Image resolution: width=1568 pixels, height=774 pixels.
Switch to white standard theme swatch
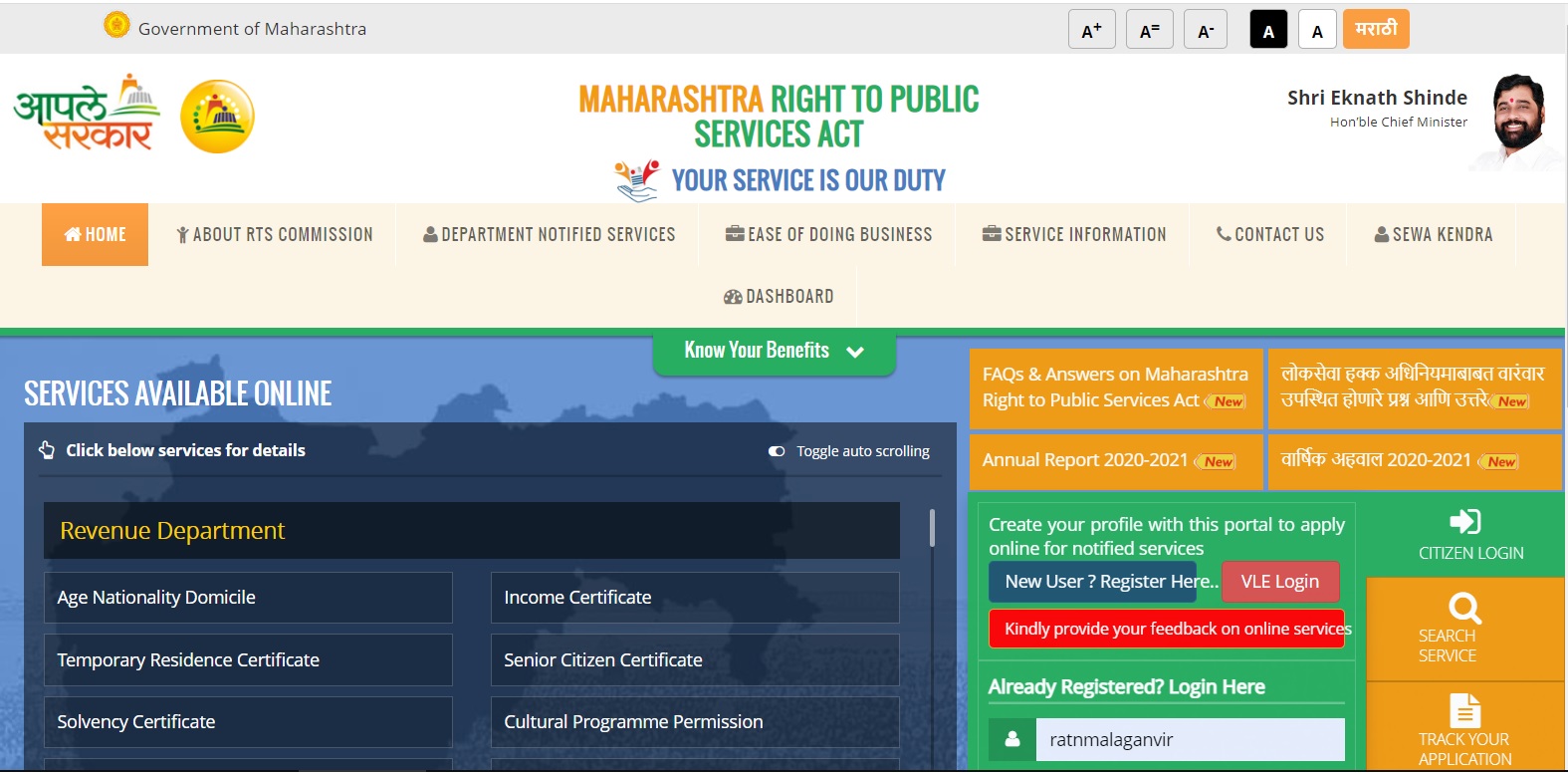[1317, 30]
